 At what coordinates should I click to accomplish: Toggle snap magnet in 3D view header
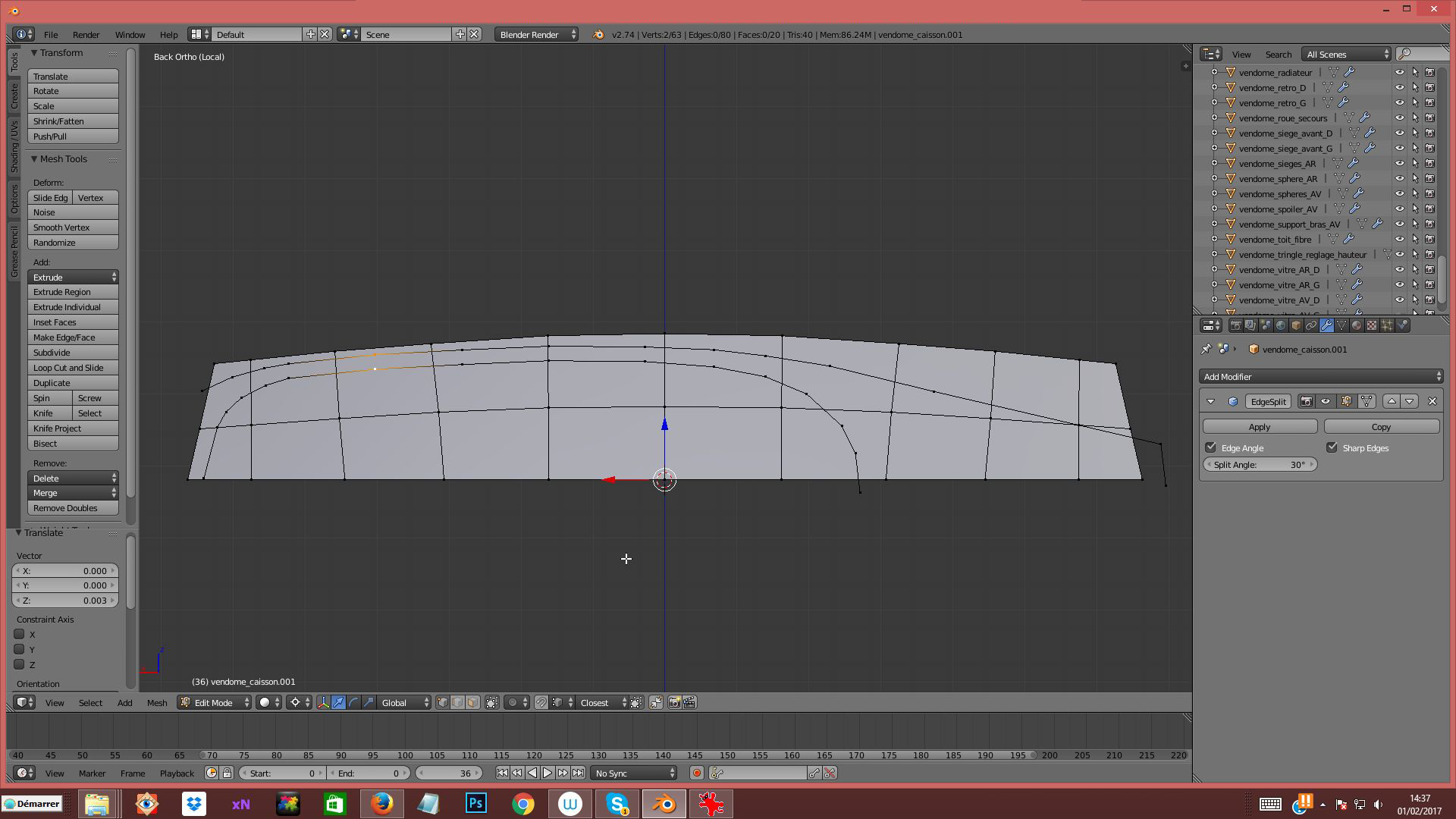[541, 703]
